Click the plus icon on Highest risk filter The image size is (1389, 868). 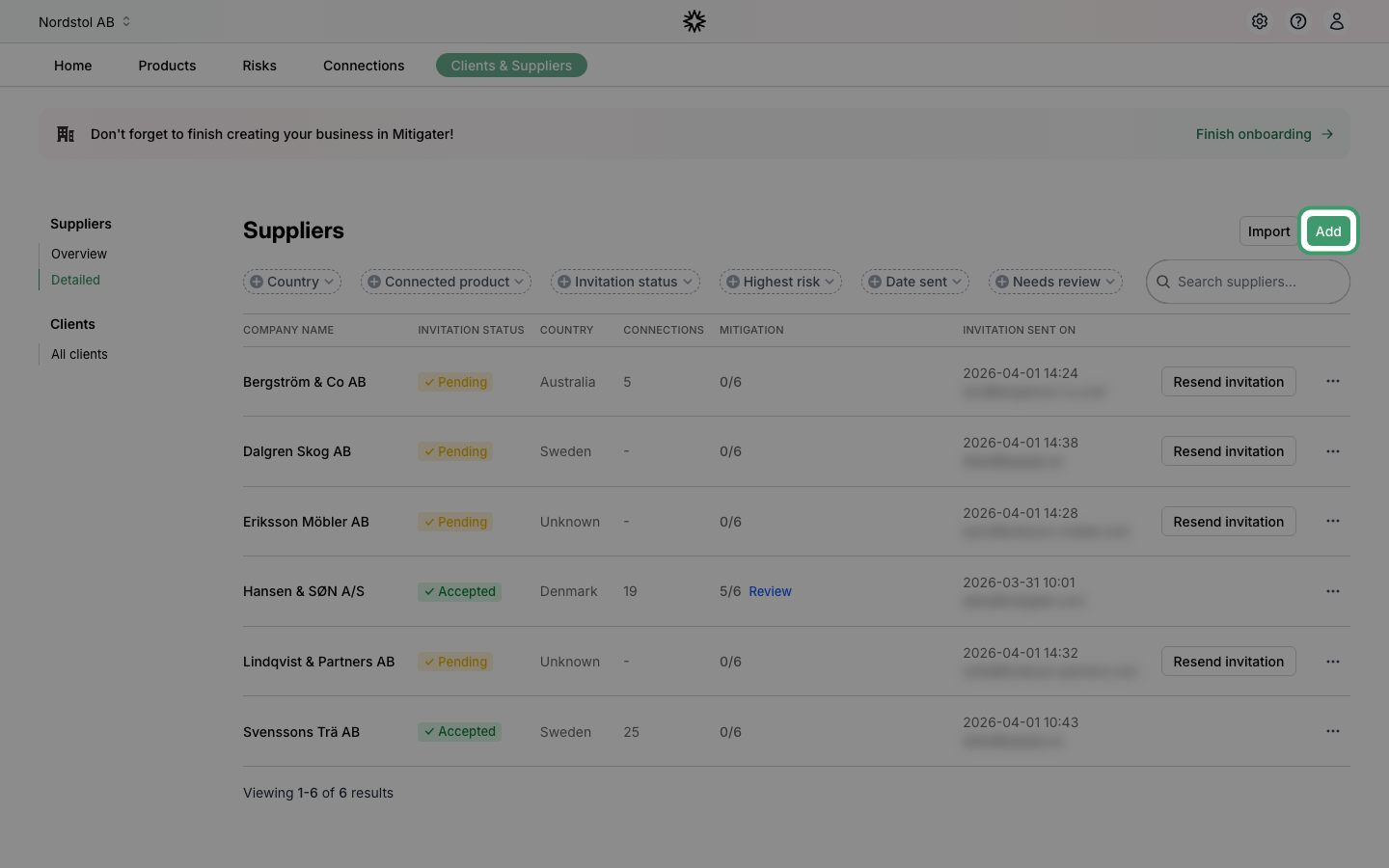(733, 282)
